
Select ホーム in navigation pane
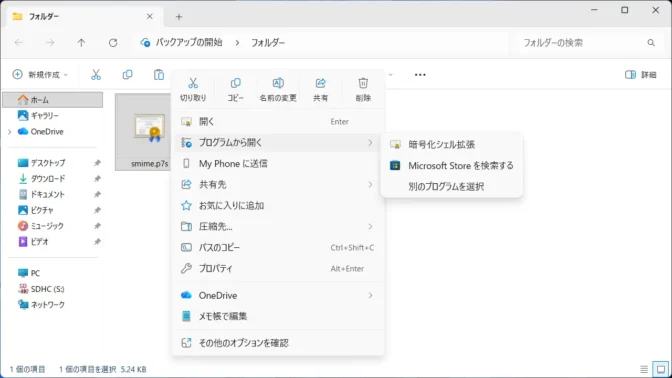(x=53, y=100)
